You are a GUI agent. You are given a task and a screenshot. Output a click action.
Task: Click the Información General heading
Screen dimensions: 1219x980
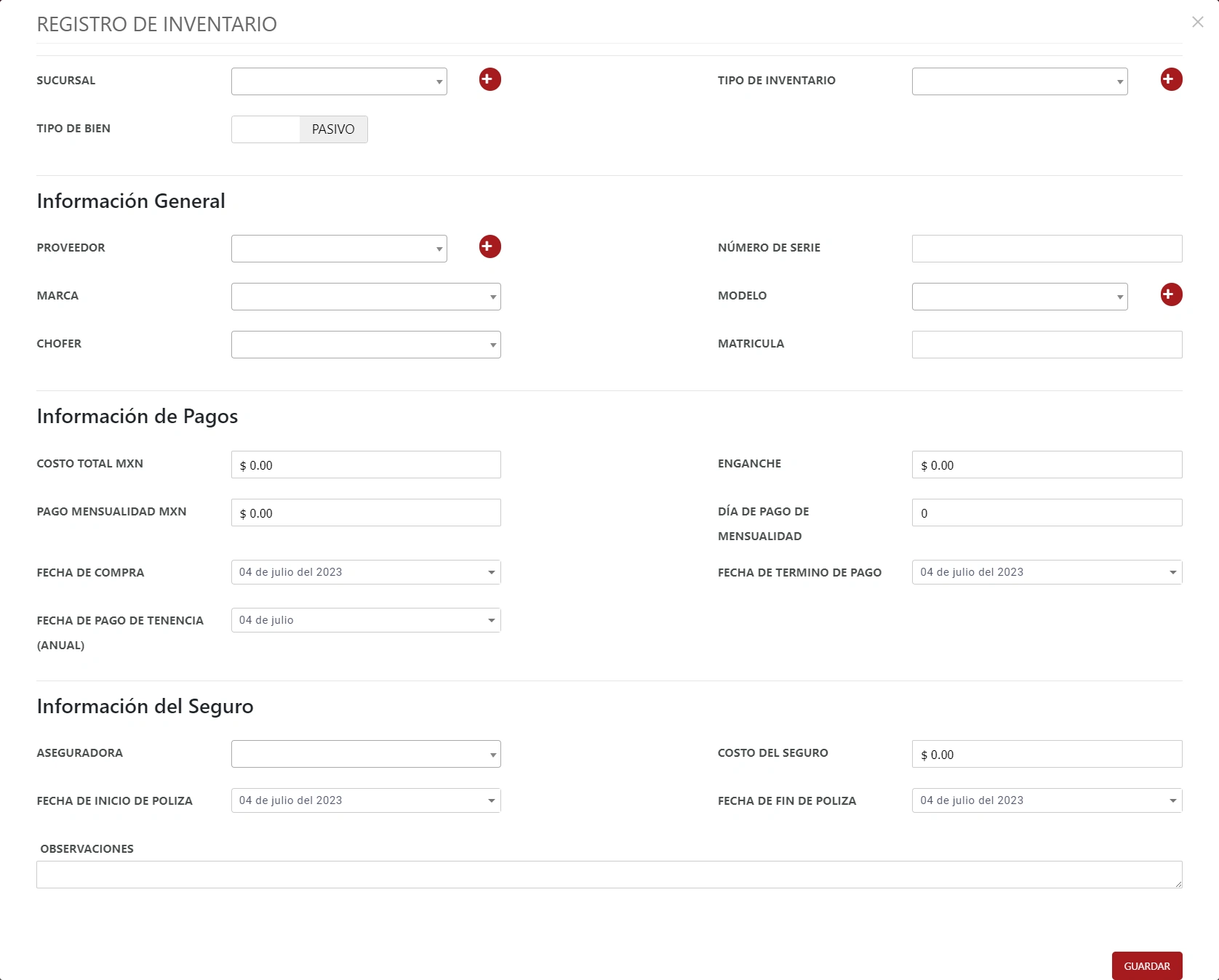(x=131, y=201)
